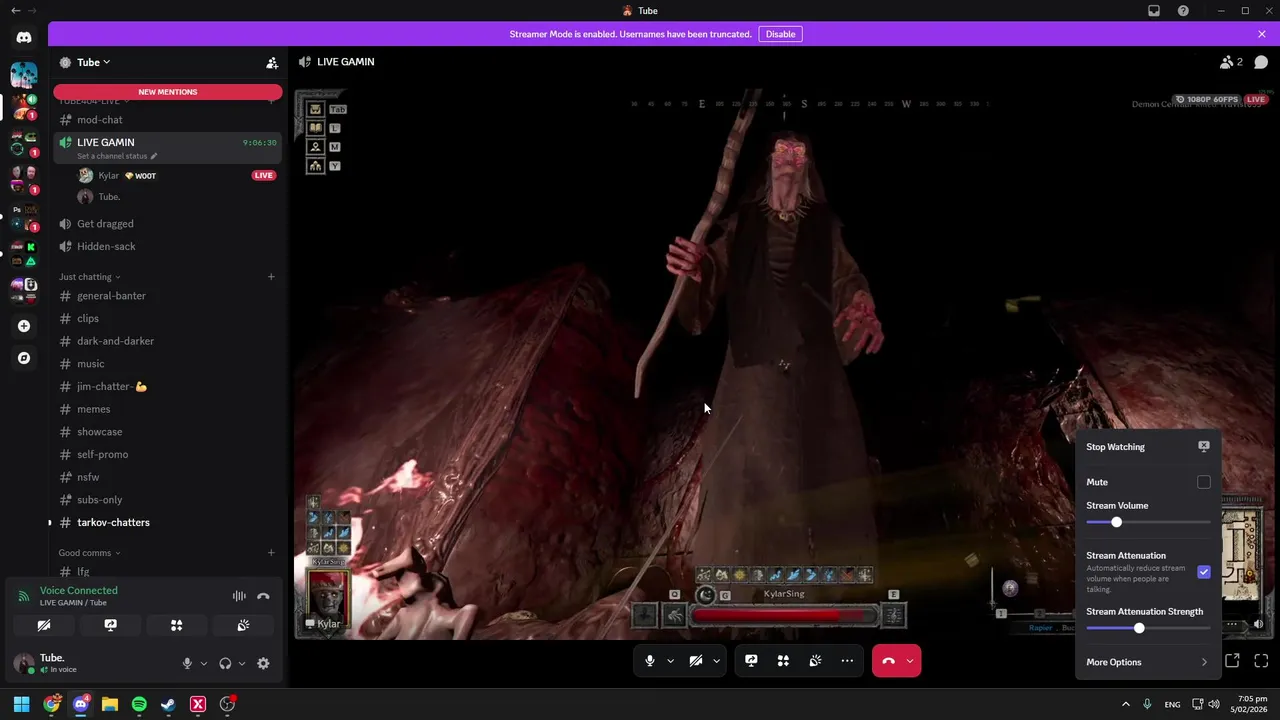Open mic options chevron in stream control bar

click(x=670, y=661)
